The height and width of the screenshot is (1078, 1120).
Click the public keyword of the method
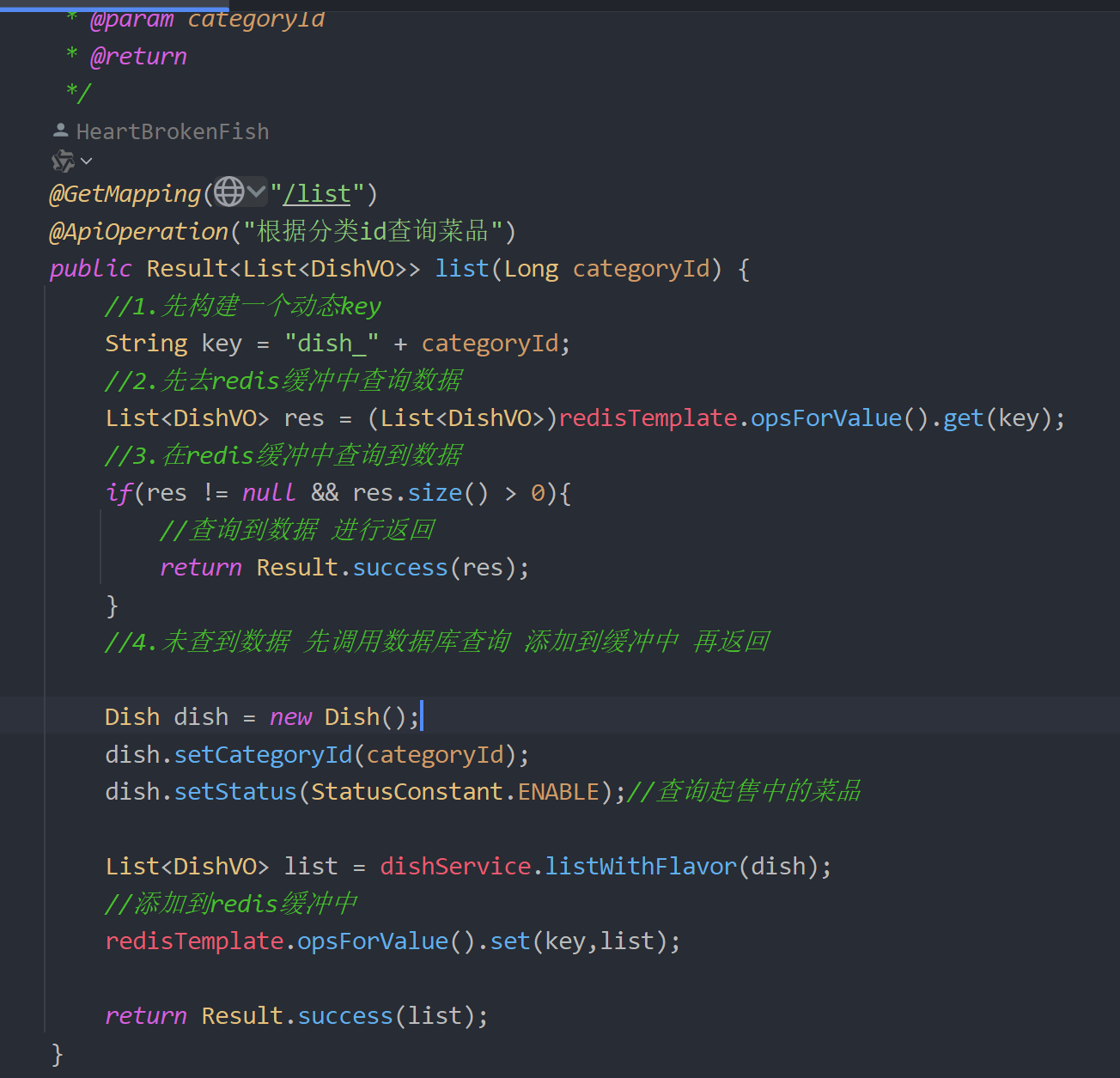tap(91, 269)
